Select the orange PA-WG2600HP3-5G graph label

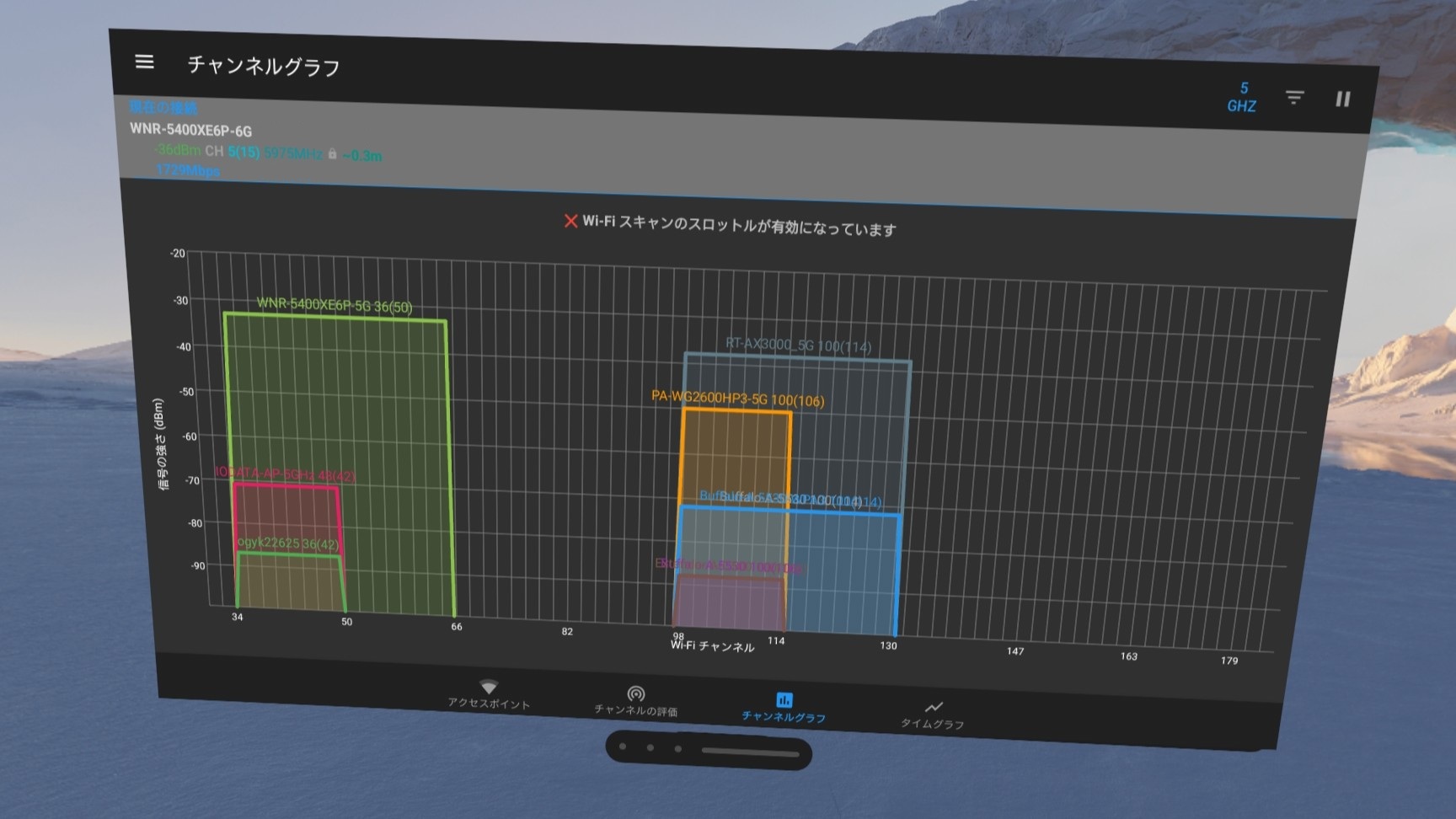(x=737, y=398)
